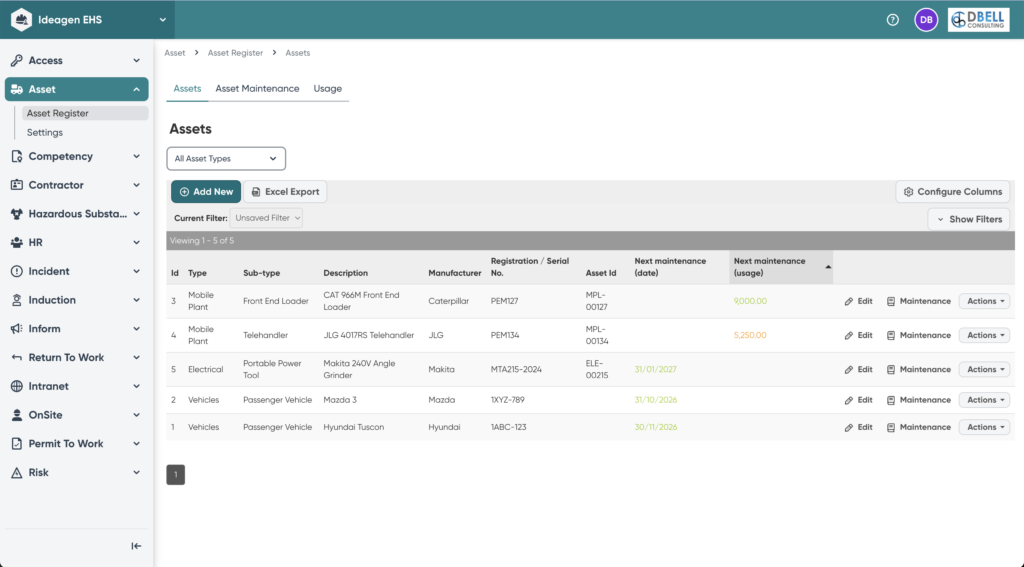
Task: Open Settings under the Asset menu
Action: 45,133
